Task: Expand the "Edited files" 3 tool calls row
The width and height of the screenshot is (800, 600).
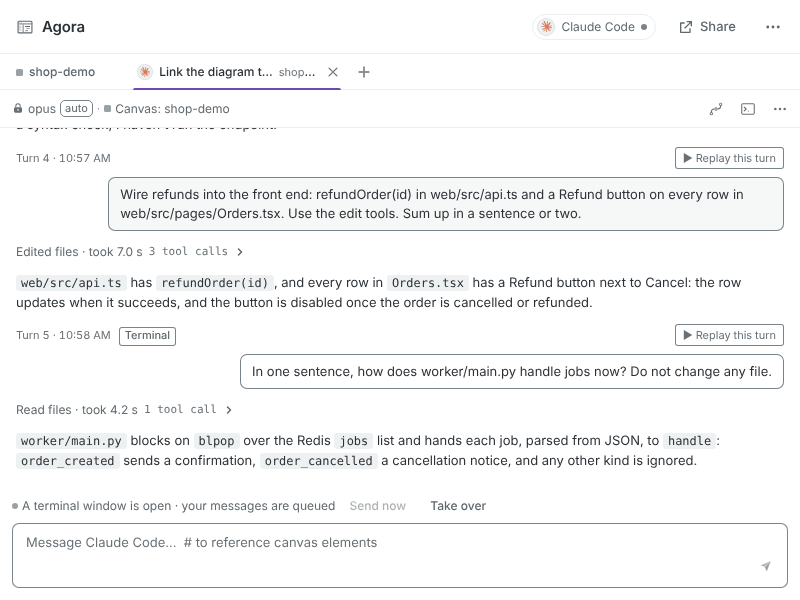Action: (x=129, y=252)
